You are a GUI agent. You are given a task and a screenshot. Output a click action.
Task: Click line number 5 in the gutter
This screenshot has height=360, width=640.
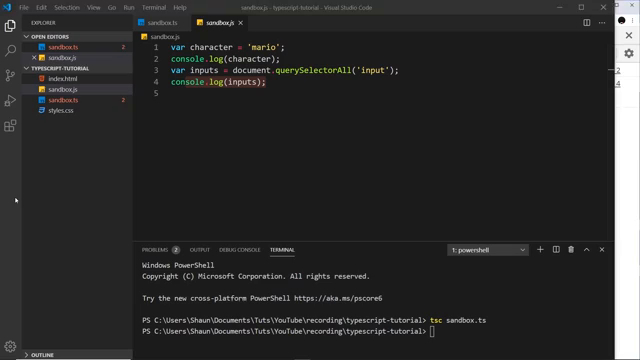pos(156,93)
